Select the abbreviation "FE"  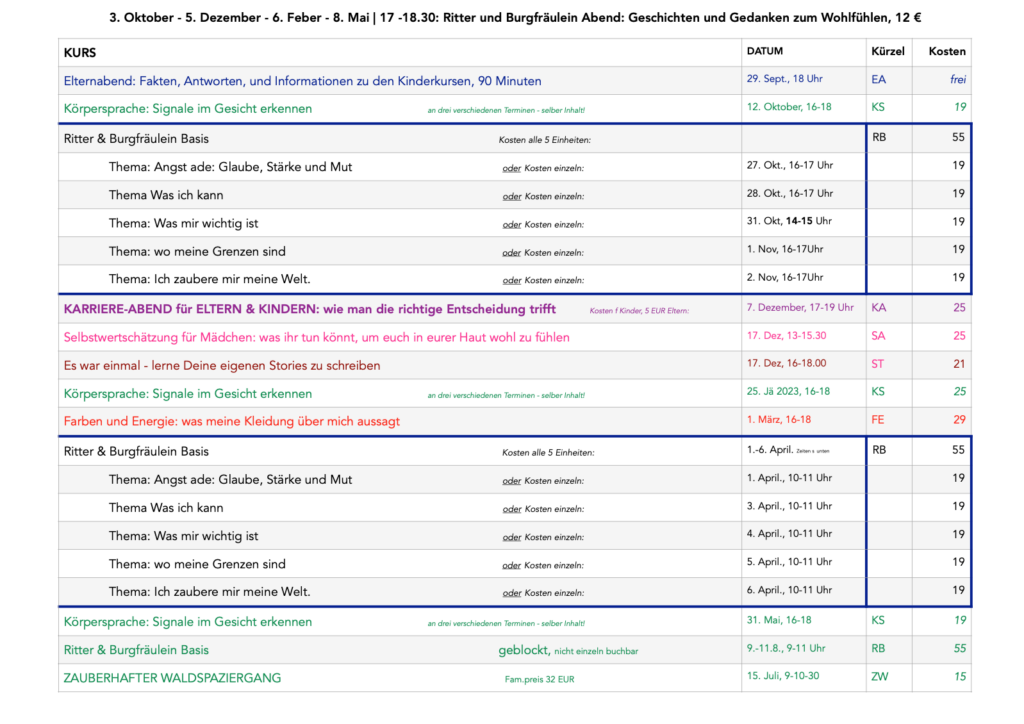pyautogui.click(x=878, y=420)
